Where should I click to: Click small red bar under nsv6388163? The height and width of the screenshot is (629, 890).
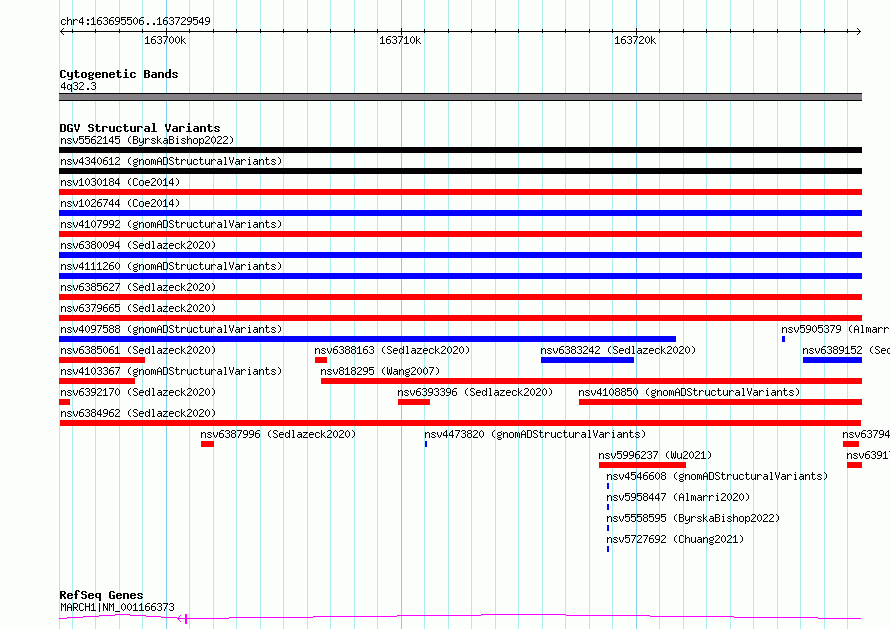(321, 360)
